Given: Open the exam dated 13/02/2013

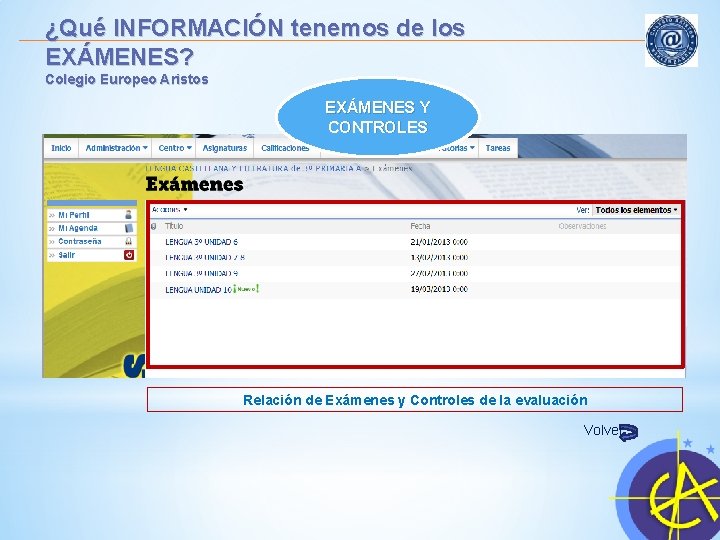Looking at the screenshot, I should tap(204, 258).
